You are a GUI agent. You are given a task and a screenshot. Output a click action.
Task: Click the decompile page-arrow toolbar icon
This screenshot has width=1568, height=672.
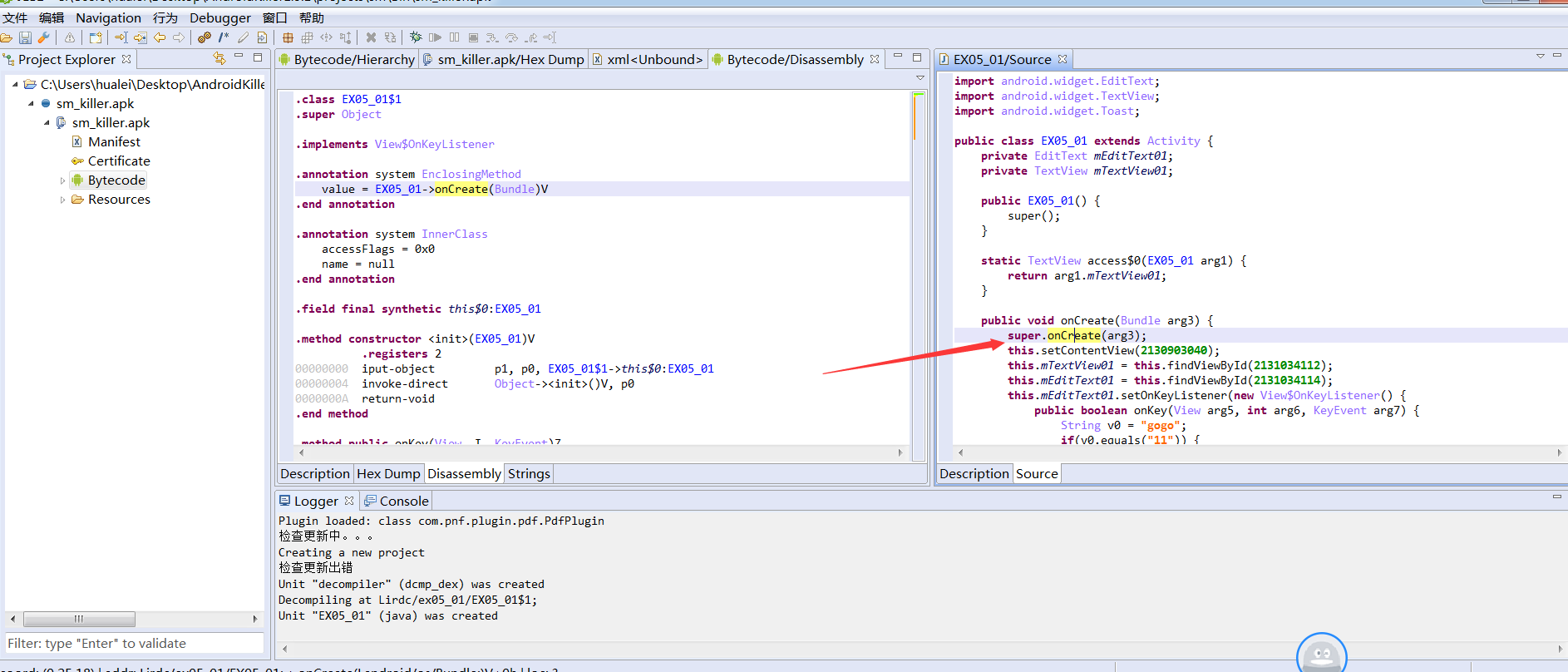point(262,37)
